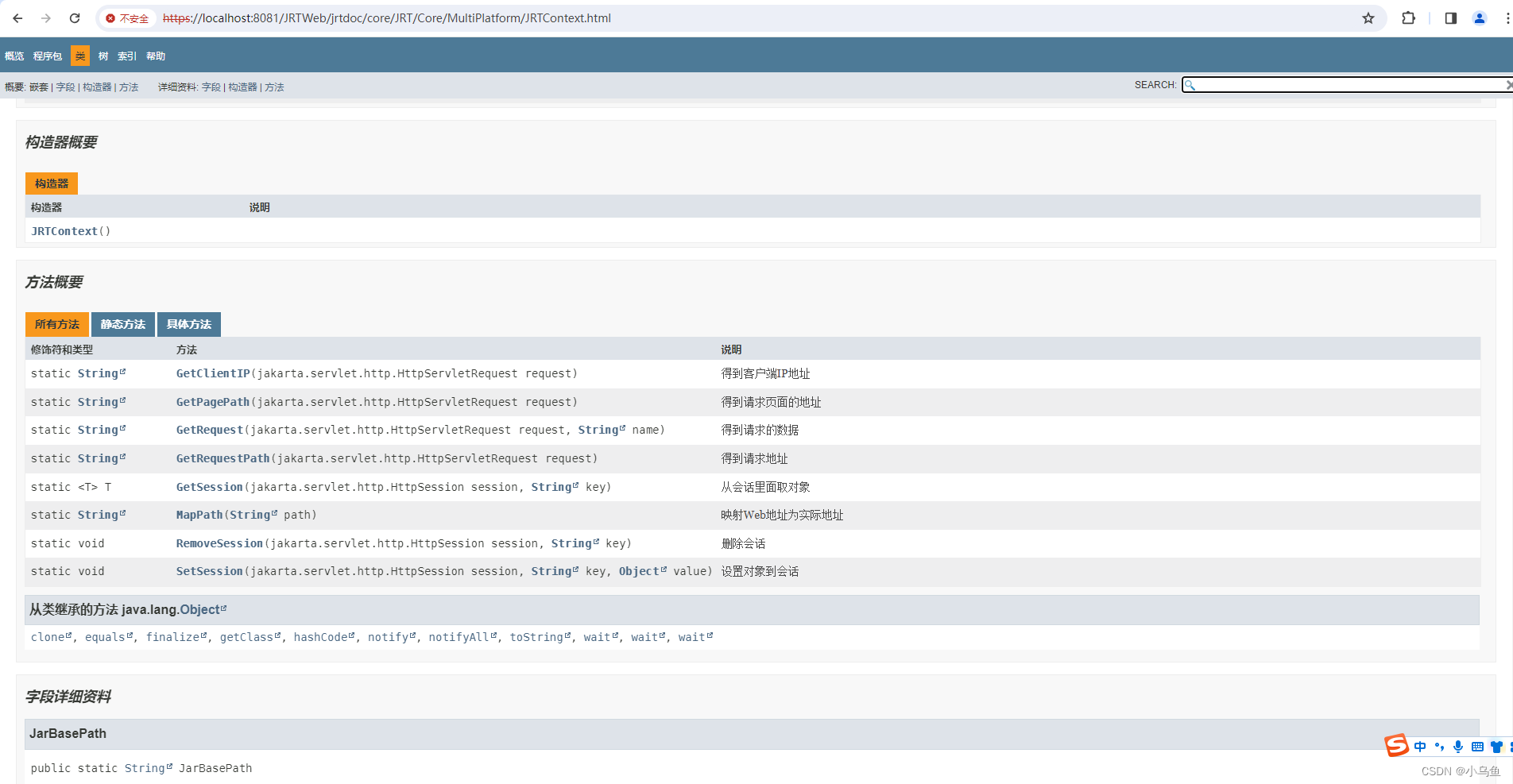Open 索引 in the top navigation
This screenshot has height=784, width=1513.
pos(127,56)
